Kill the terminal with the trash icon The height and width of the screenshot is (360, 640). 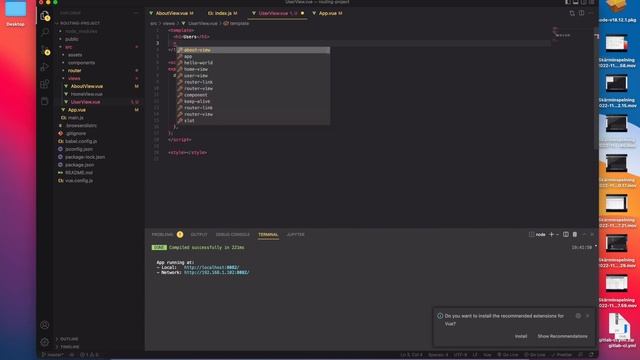click(575, 234)
